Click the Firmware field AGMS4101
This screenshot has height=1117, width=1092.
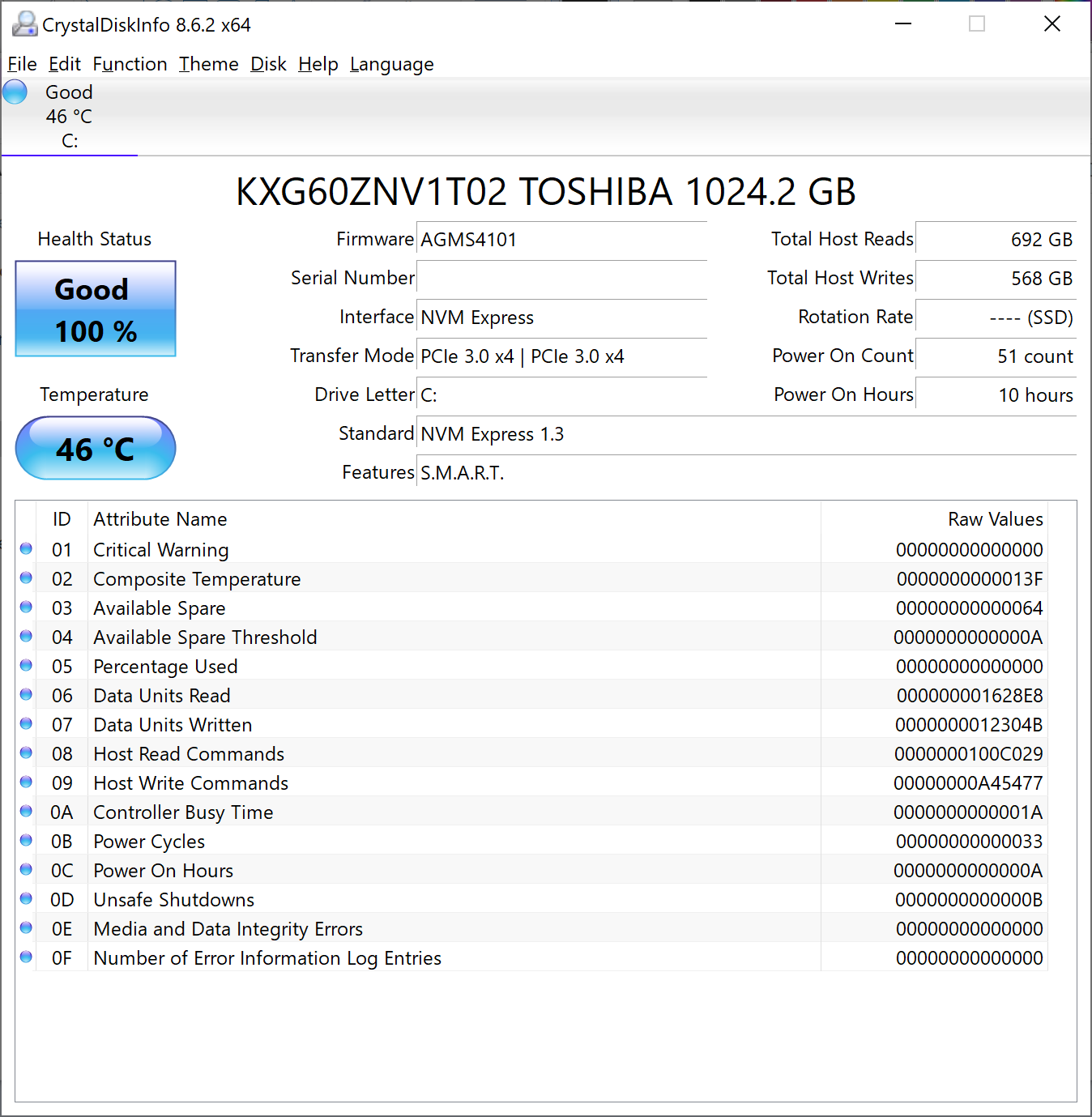coord(562,240)
